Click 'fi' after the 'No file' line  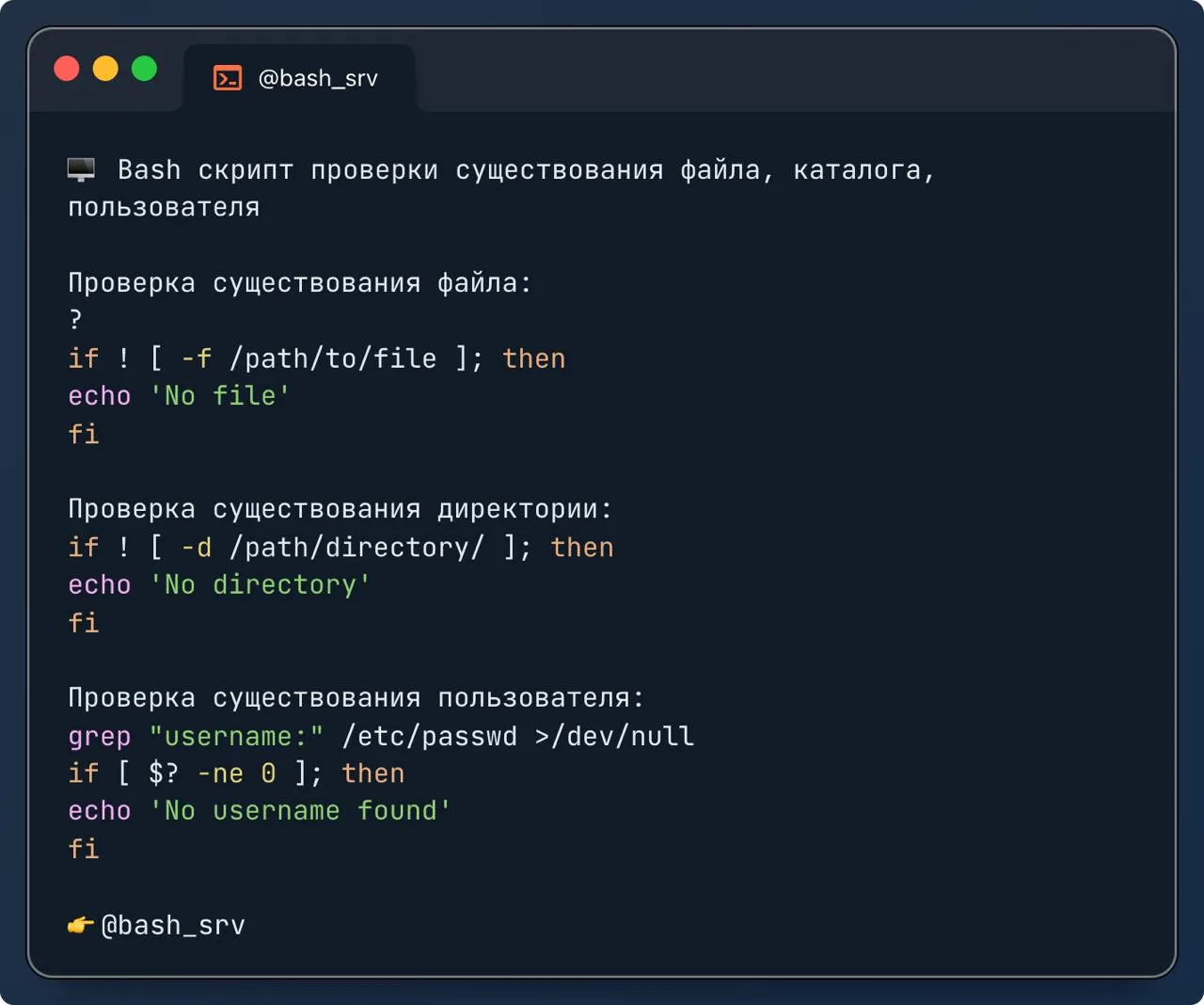click(x=84, y=434)
